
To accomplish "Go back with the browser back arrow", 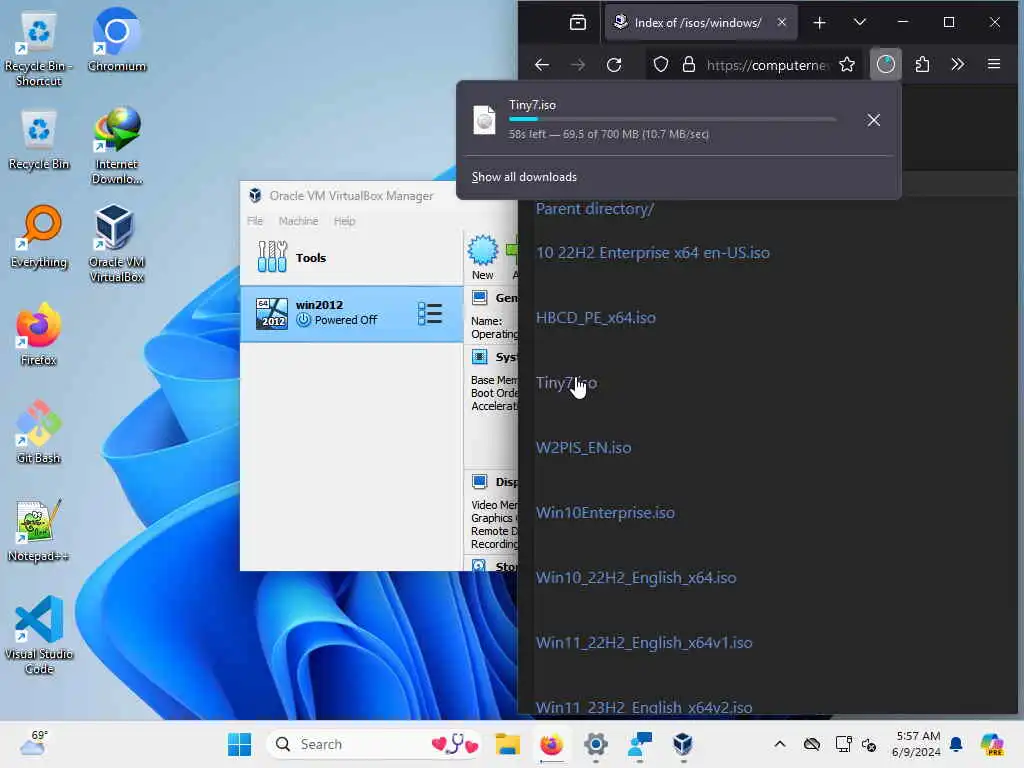I will pos(541,65).
